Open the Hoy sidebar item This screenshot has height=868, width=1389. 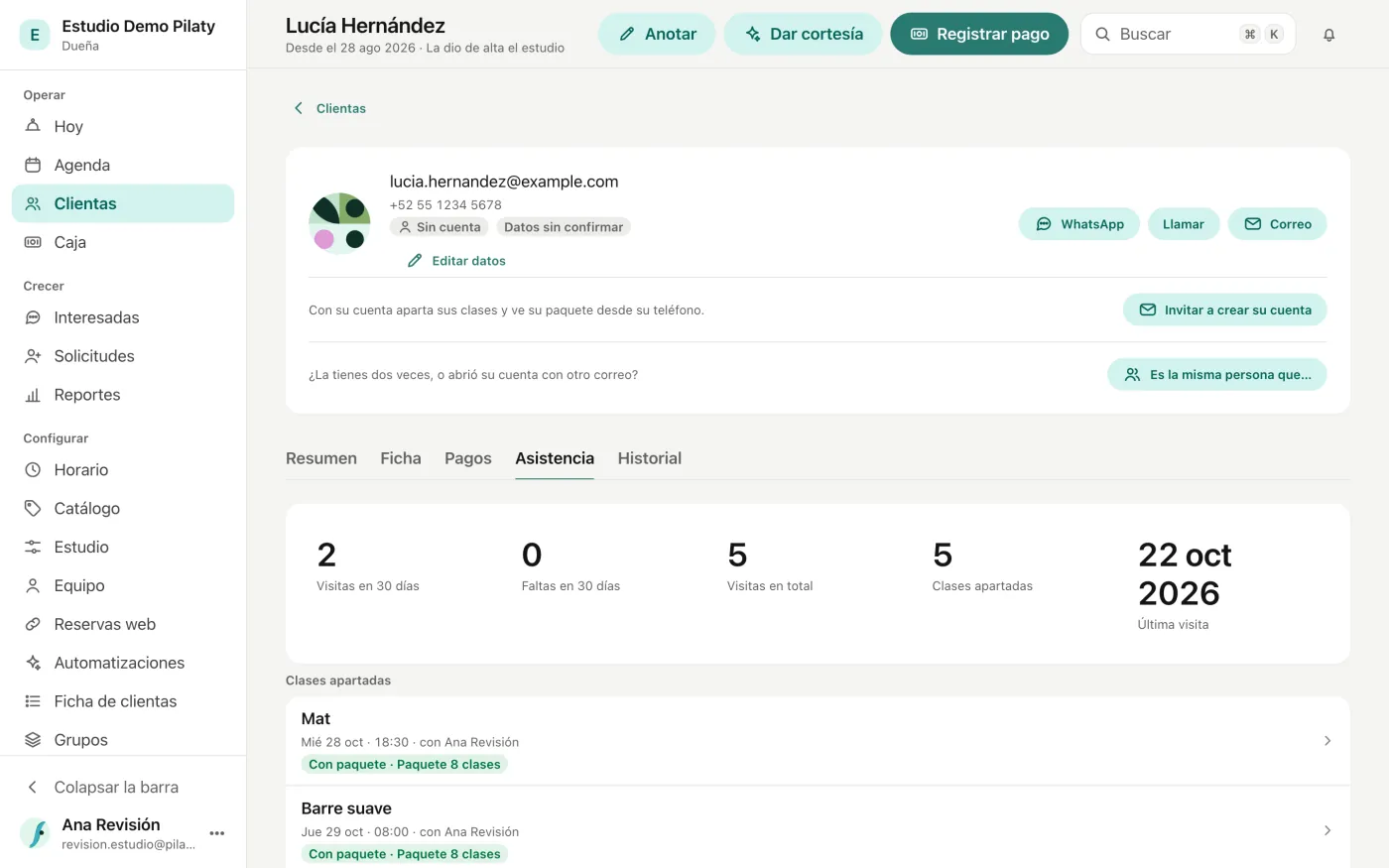click(x=123, y=126)
